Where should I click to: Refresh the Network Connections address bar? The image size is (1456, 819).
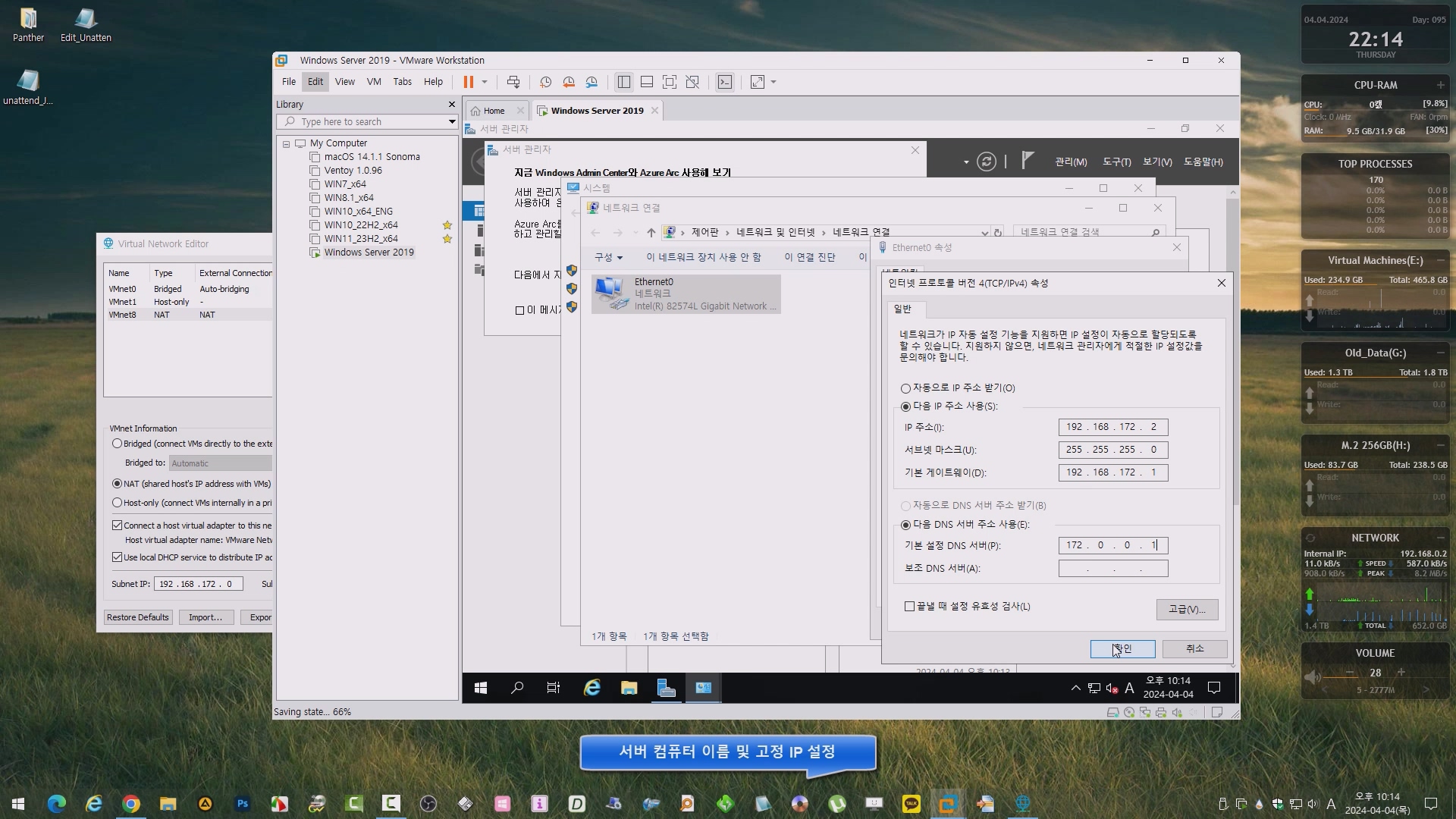pyautogui.click(x=998, y=233)
